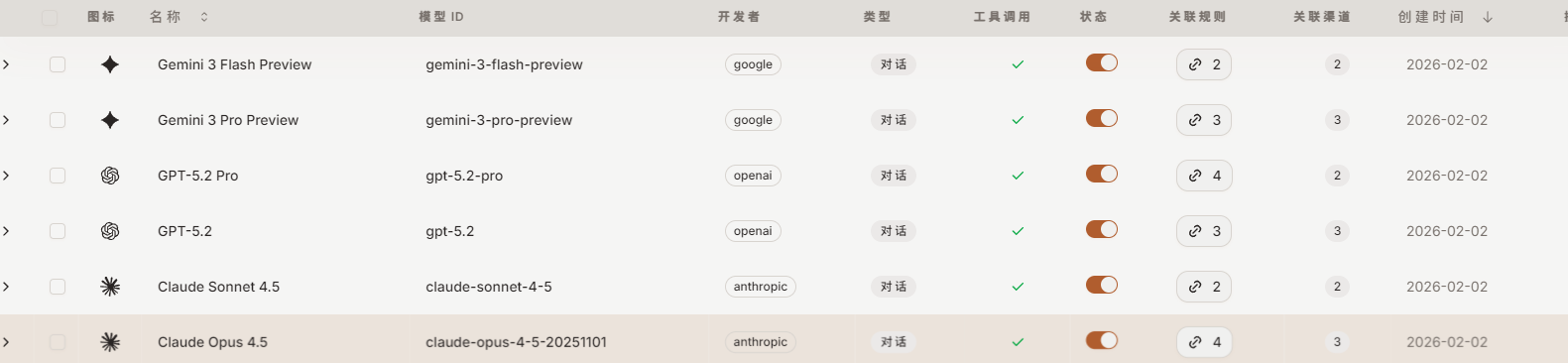Expand the Claude Opus 4.5 row
Screen dimensions: 1568x363
pos(6,342)
